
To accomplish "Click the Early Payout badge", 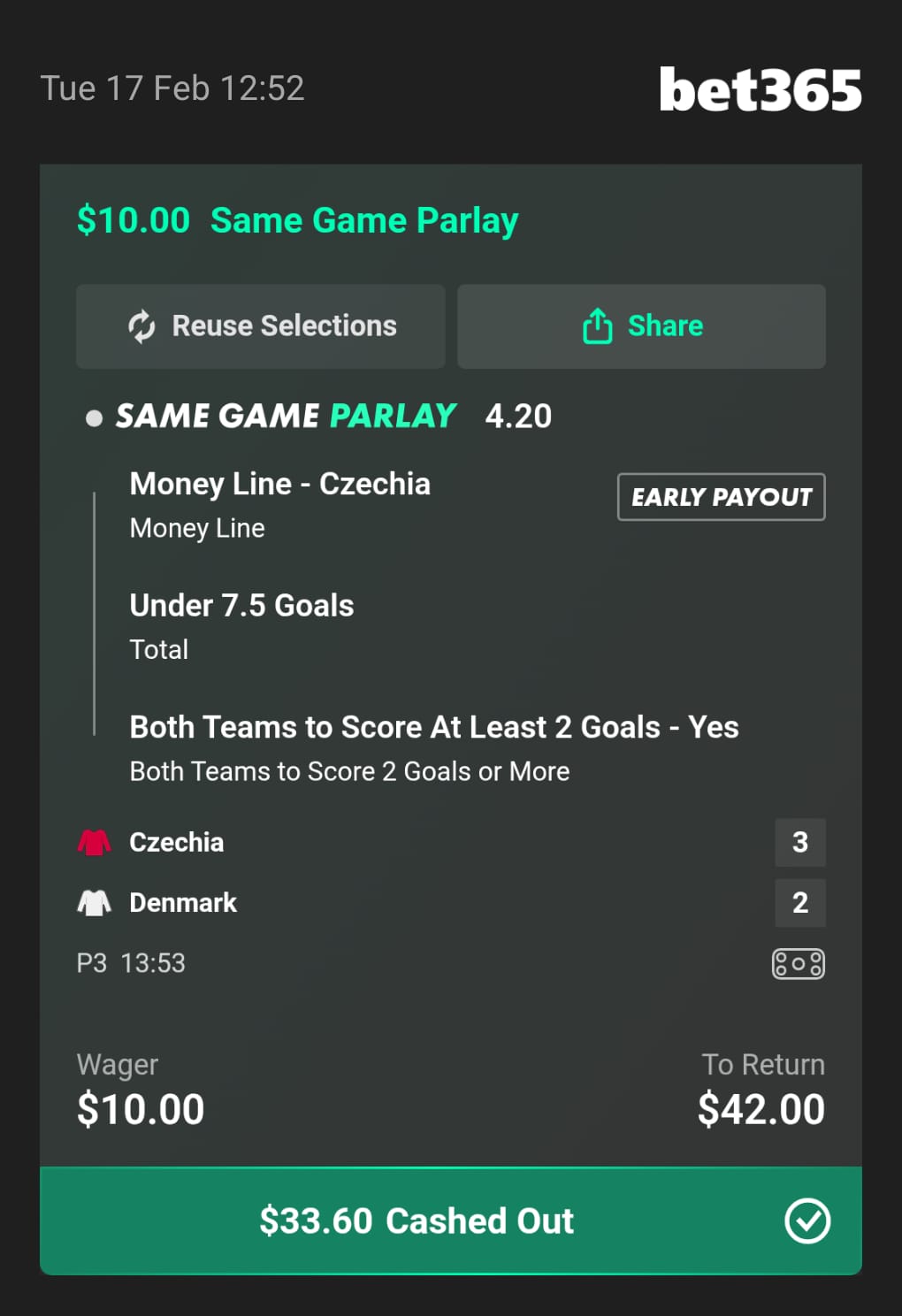I will pyautogui.click(x=721, y=497).
